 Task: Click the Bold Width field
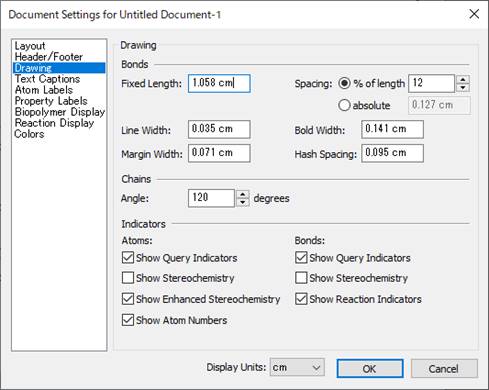point(392,129)
